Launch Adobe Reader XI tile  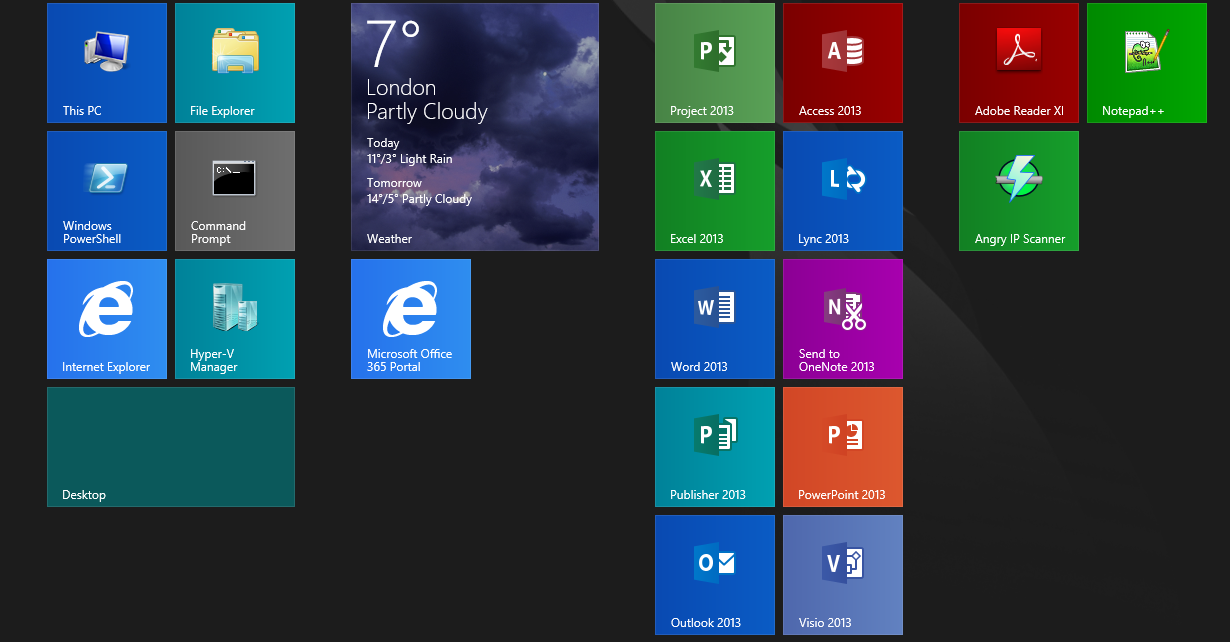pos(1019,63)
